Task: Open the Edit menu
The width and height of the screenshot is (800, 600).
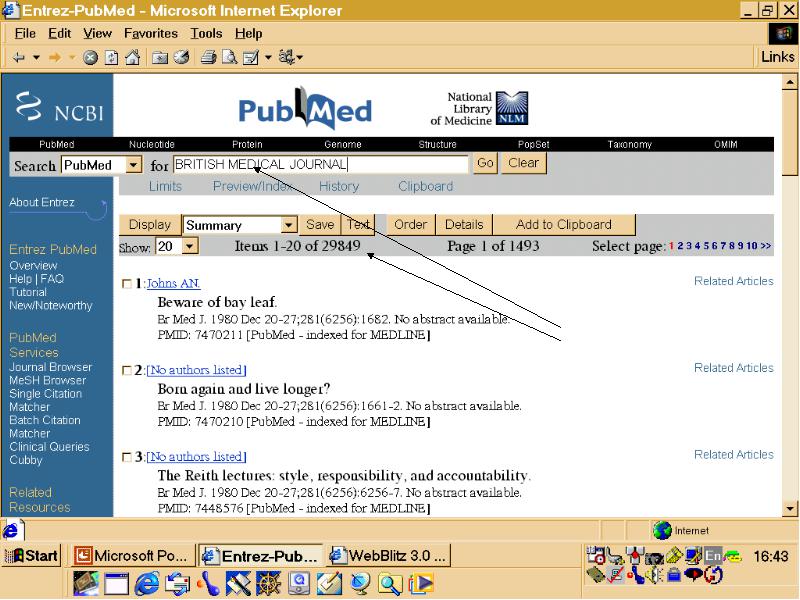Action: click(60, 34)
